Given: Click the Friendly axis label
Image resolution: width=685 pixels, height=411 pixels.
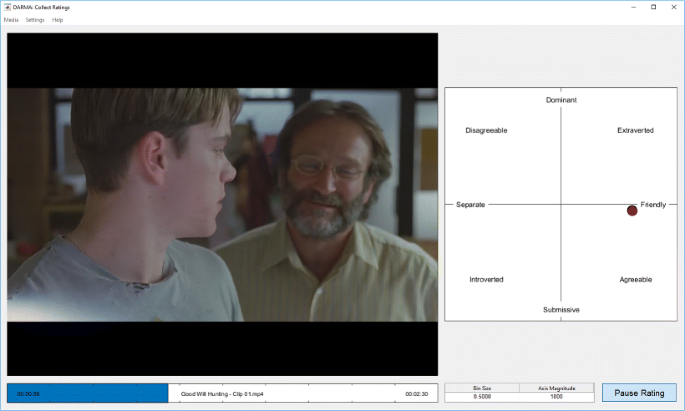Looking at the screenshot, I should click(653, 204).
